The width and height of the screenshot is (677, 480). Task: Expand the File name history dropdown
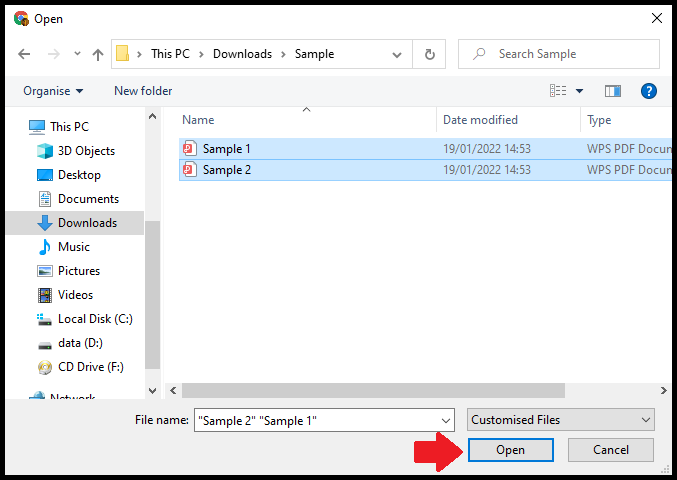pyautogui.click(x=446, y=420)
